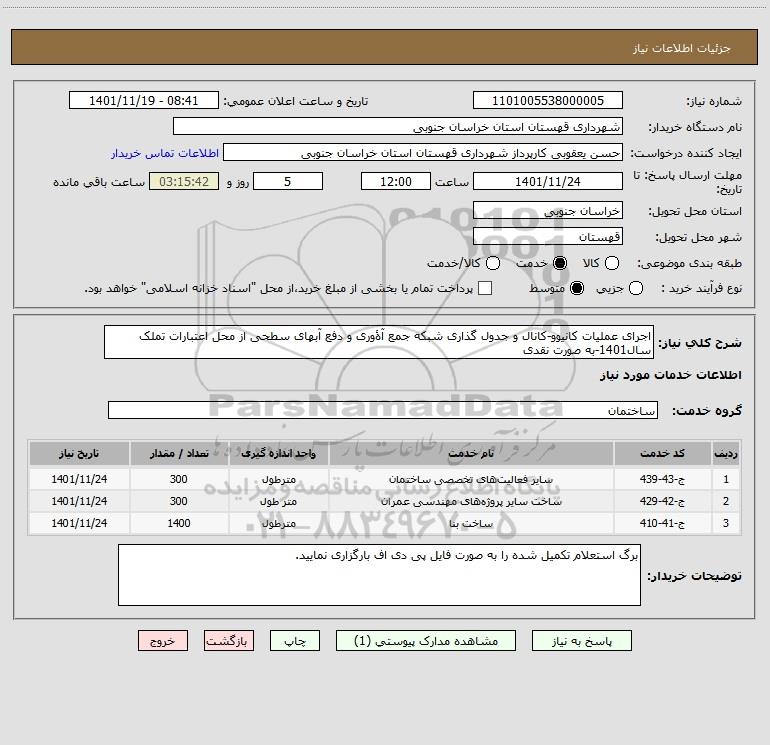This screenshot has height=745, width=770.
Task: Toggle the اسناد خزانه اسلامی payment checkbox
Action: pyautogui.click(x=485, y=288)
